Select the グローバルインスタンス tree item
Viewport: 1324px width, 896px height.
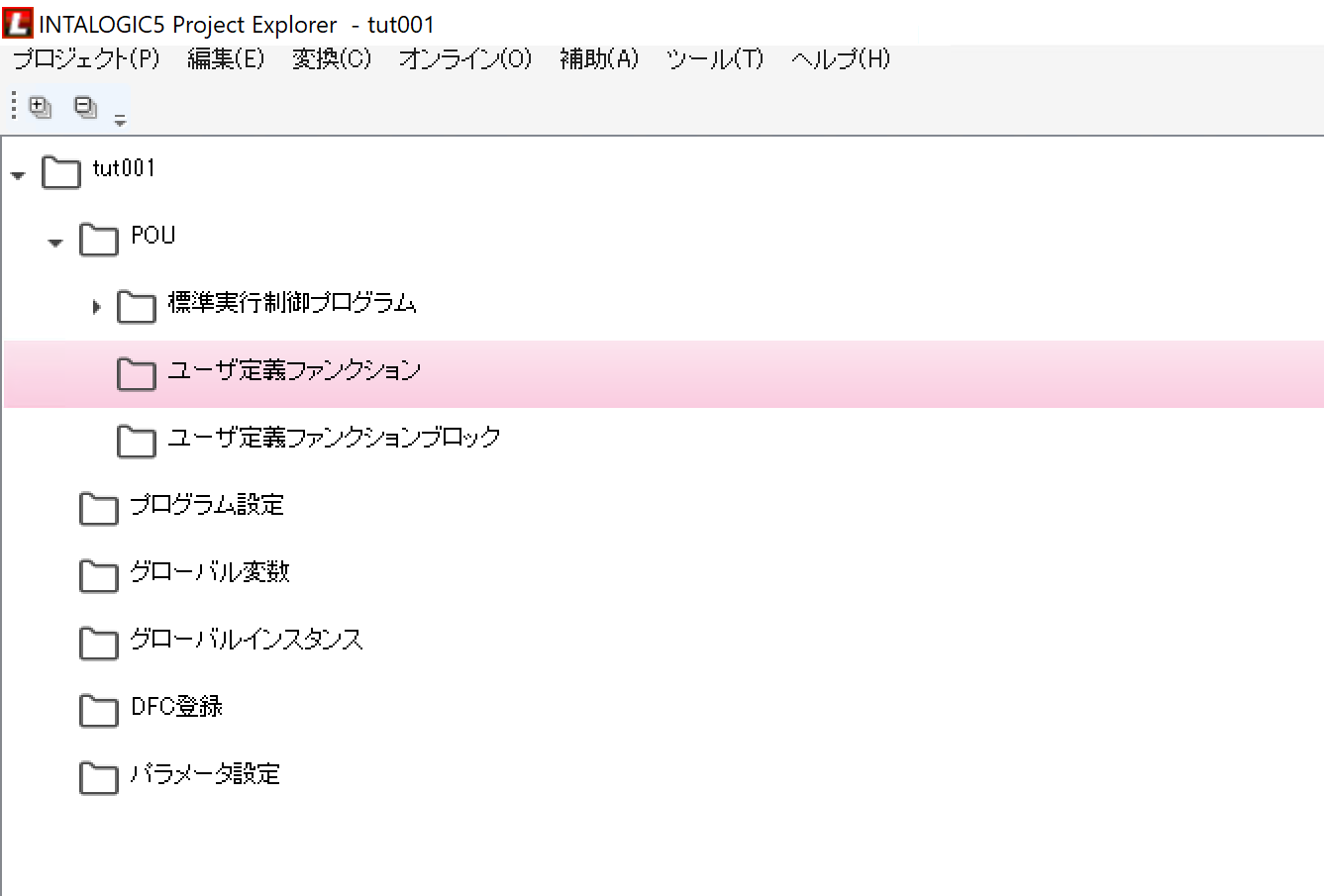[x=247, y=640]
